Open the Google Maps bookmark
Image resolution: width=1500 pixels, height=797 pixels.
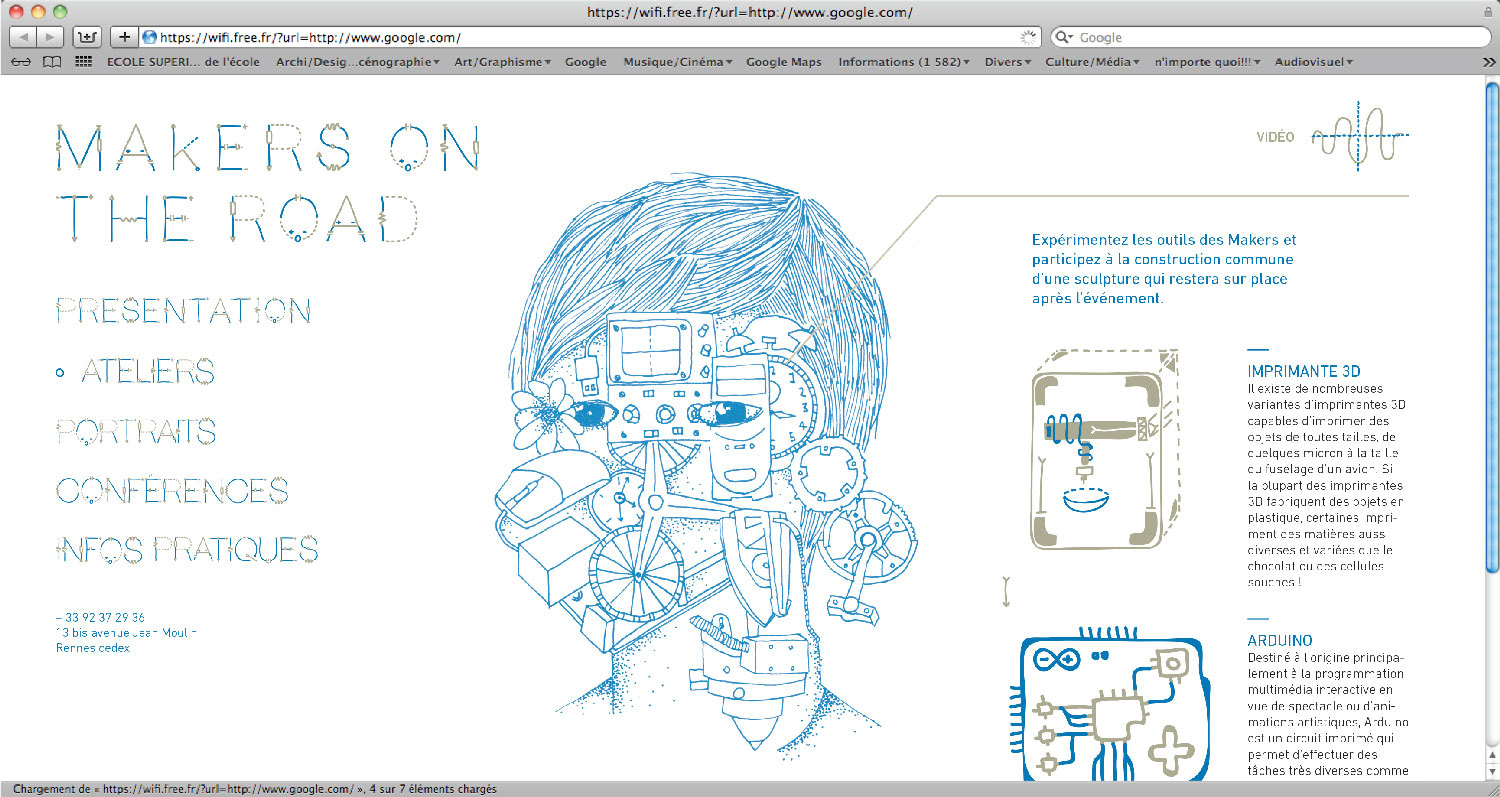point(784,62)
